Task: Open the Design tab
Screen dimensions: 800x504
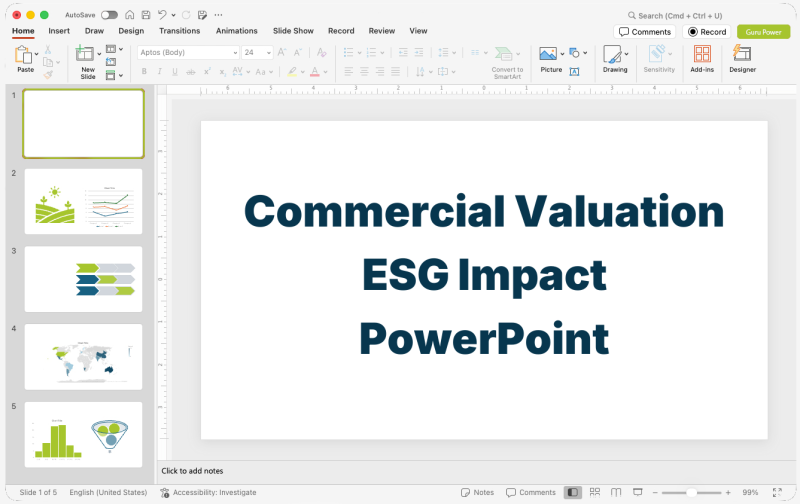Action: pyautogui.click(x=131, y=31)
